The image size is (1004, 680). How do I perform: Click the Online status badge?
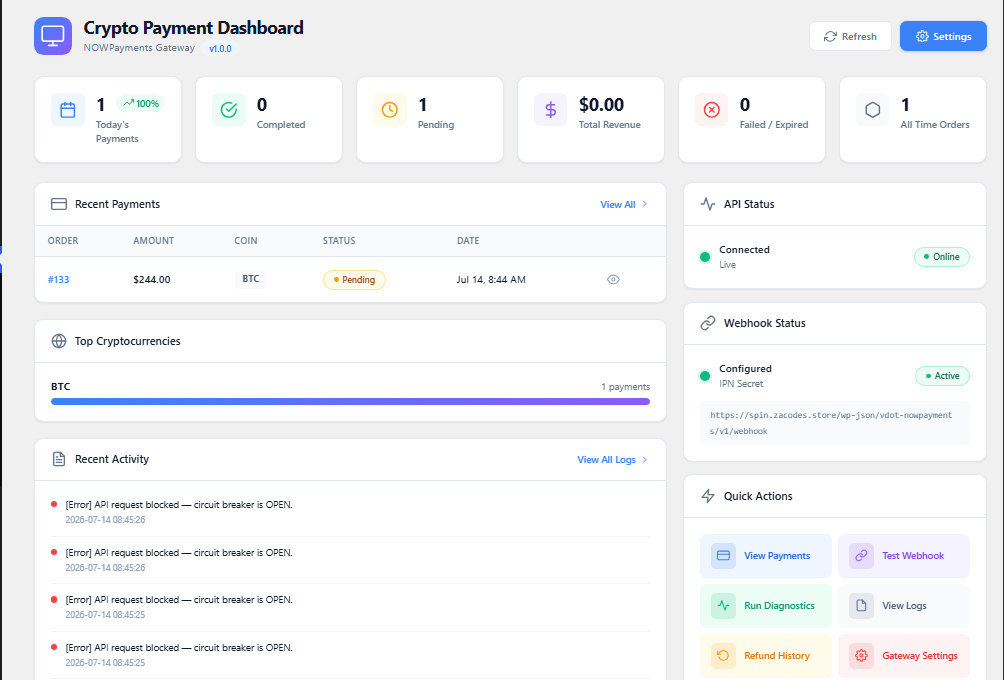[x=941, y=257]
